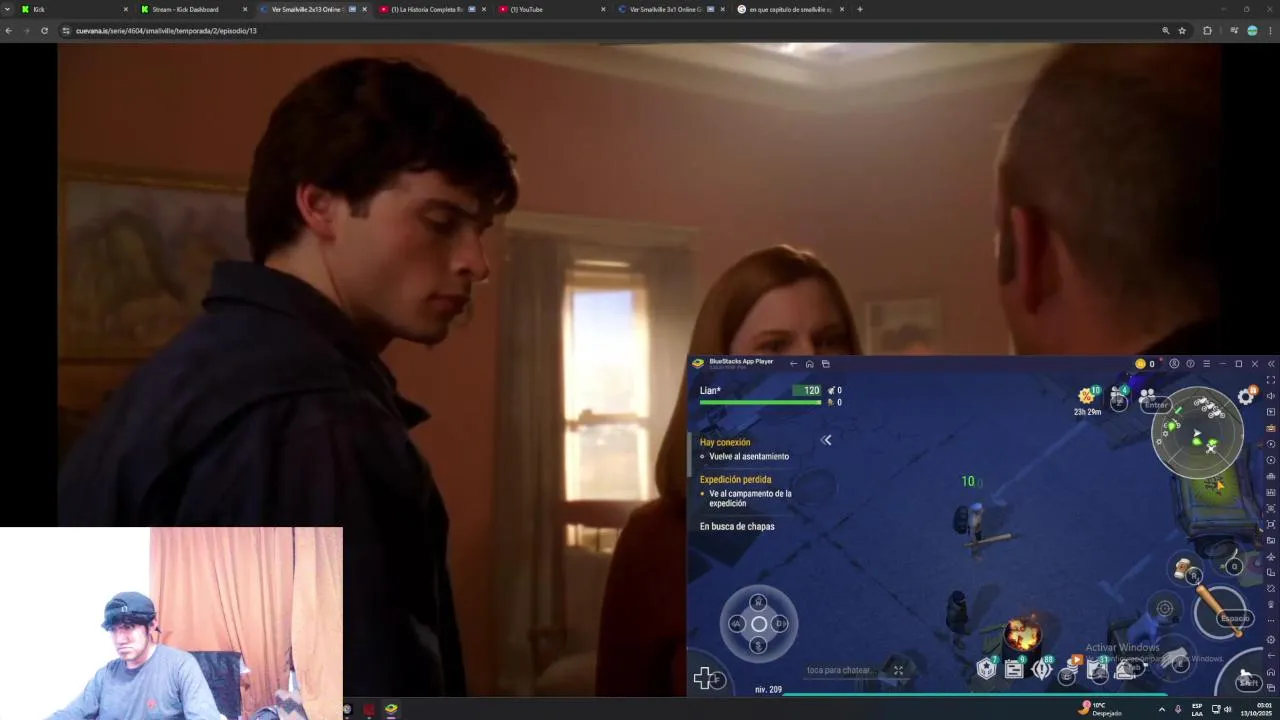This screenshot has width=1280, height=720.
Task: Toggle BlueStacks fullscreen sidebar icon
Action: pyautogui.click(x=1271, y=380)
